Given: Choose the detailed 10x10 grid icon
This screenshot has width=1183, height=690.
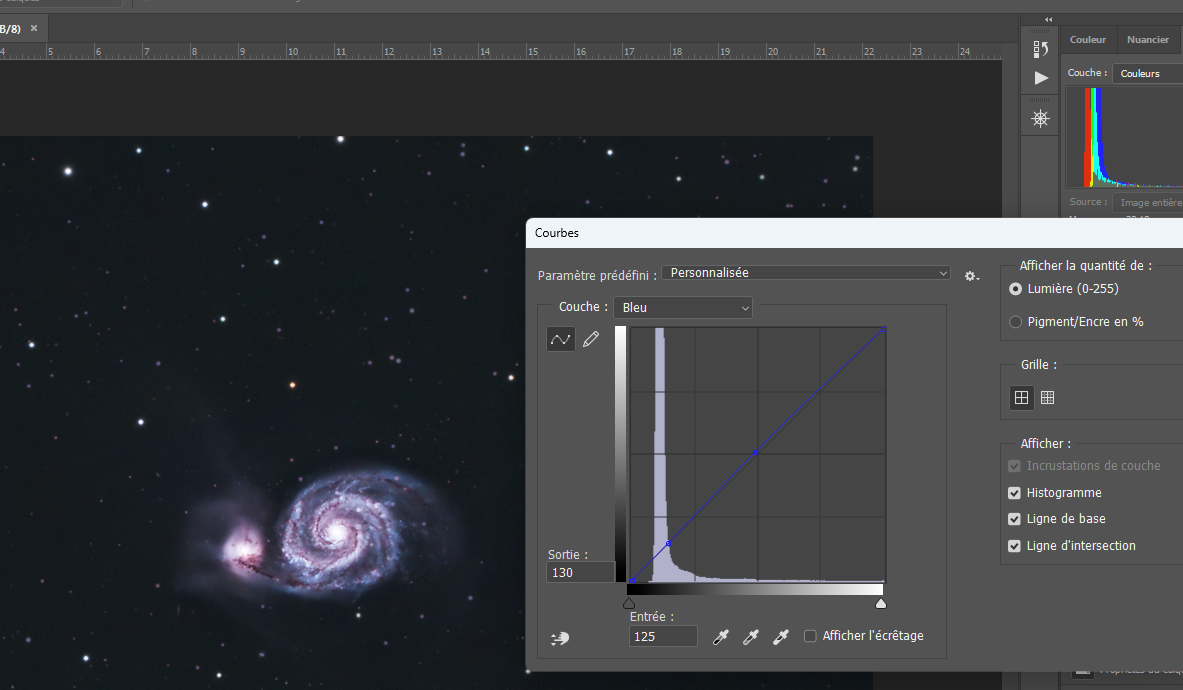Looking at the screenshot, I should tap(1047, 397).
